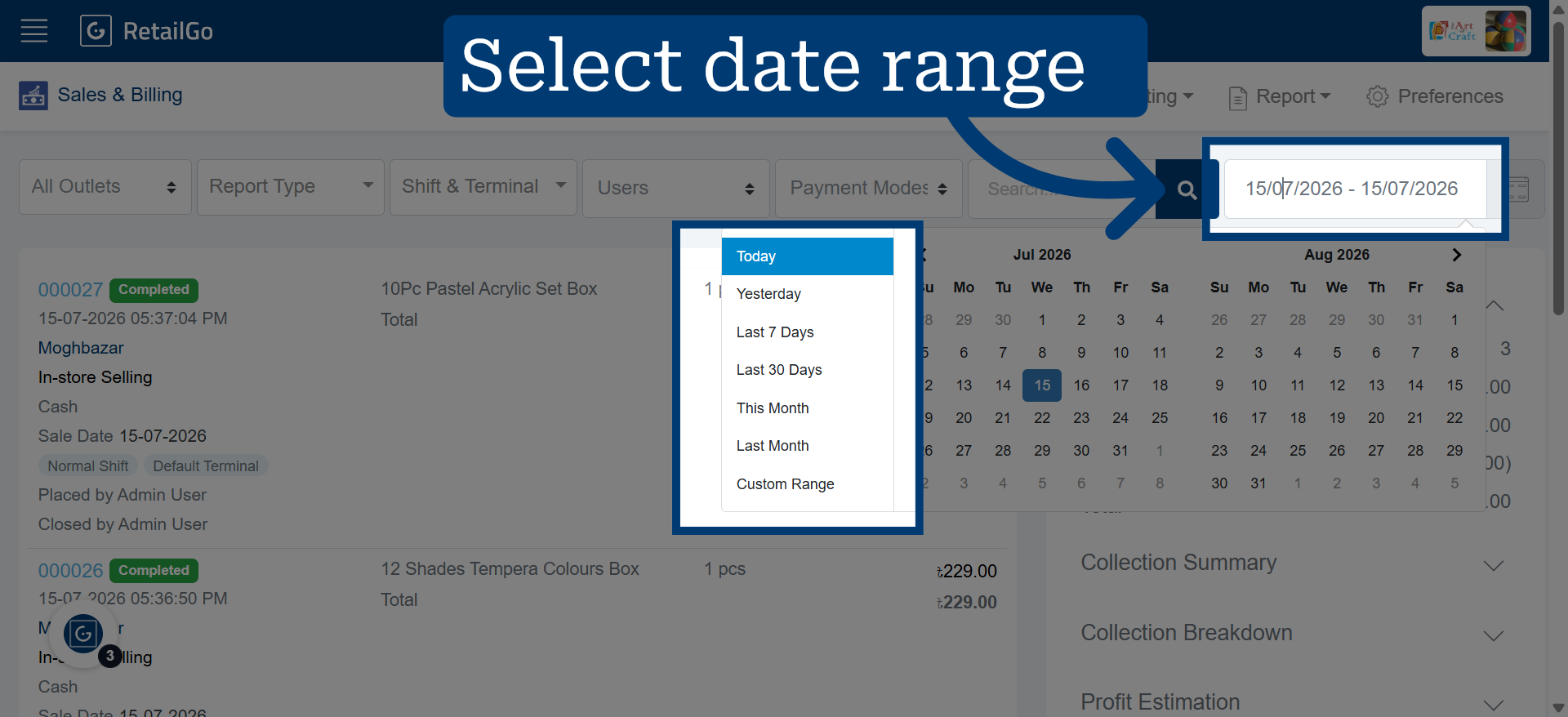1568x717 pixels.
Task: Open the hamburger navigation menu
Action: click(x=34, y=31)
